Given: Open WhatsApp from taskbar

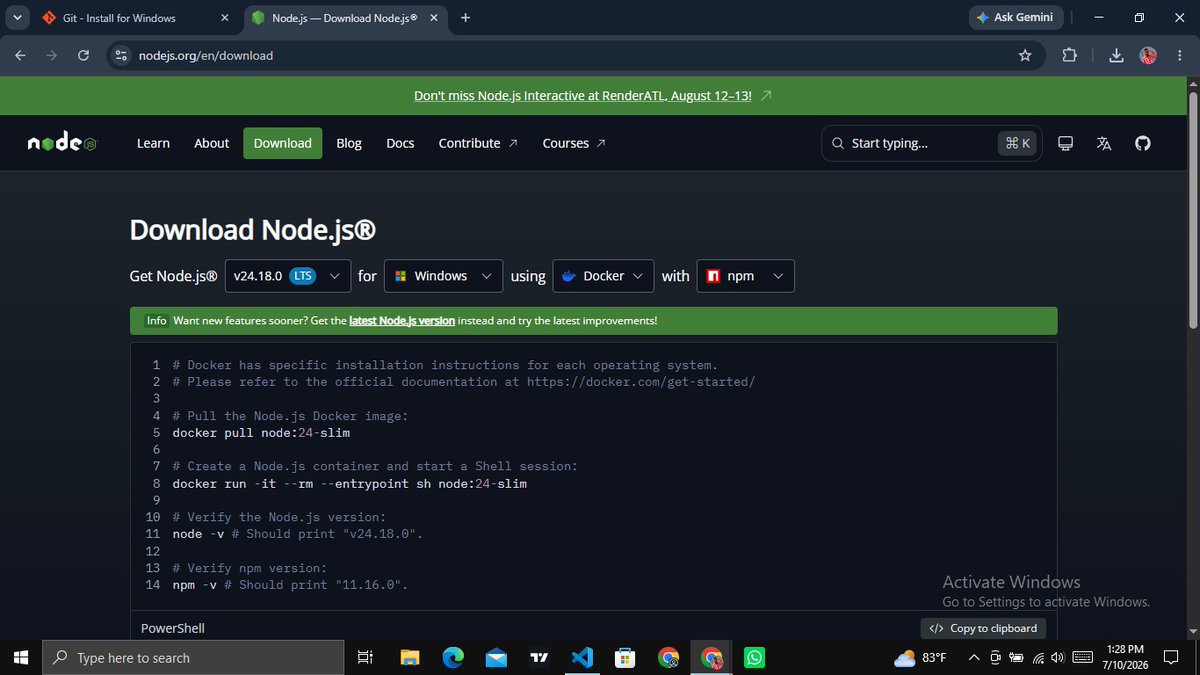Looking at the screenshot, I should pos(755,657).
